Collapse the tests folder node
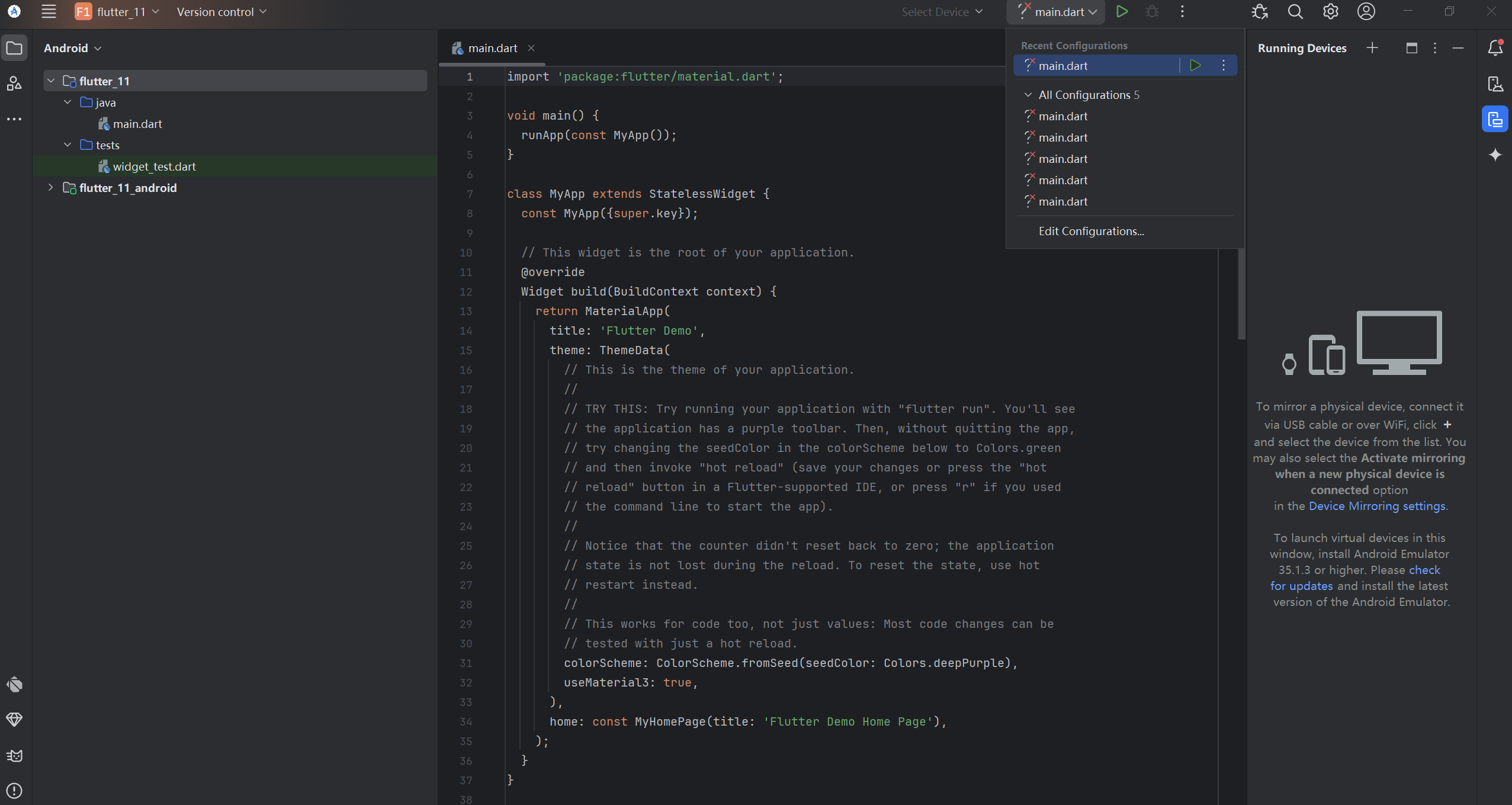This screenshot has width=1512, height=805. pos(68,145)
